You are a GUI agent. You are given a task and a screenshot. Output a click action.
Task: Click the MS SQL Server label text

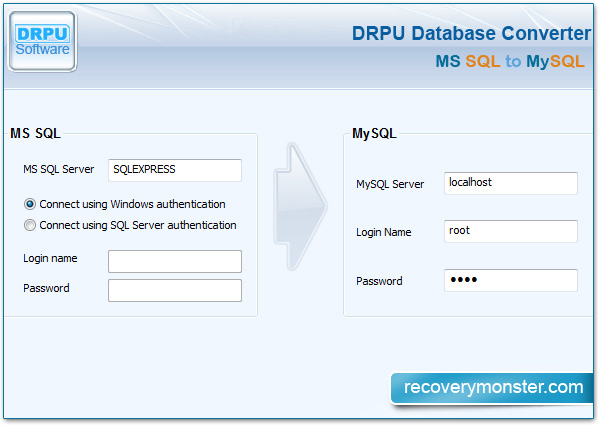point(58,169)
